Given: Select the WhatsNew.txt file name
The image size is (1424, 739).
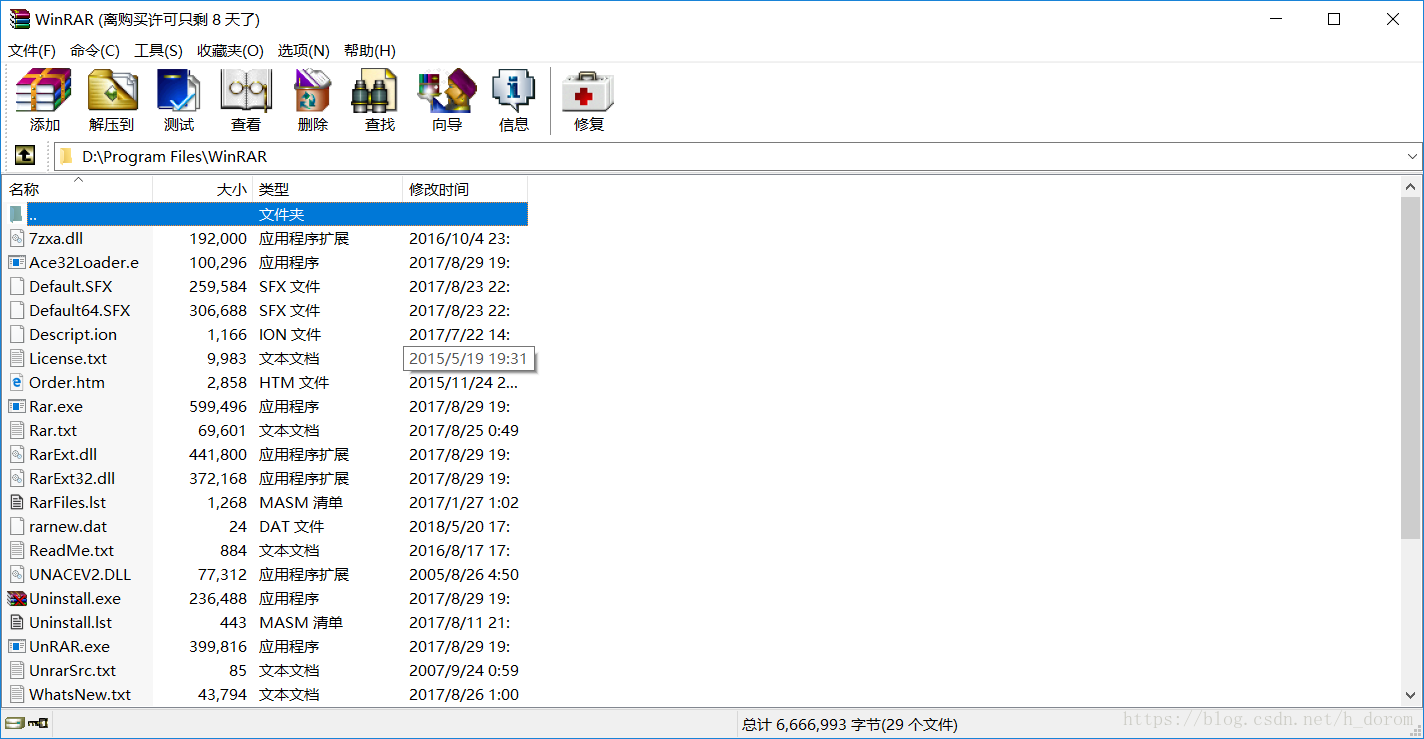Looking at the screenshot, I should tap(80, 694).
